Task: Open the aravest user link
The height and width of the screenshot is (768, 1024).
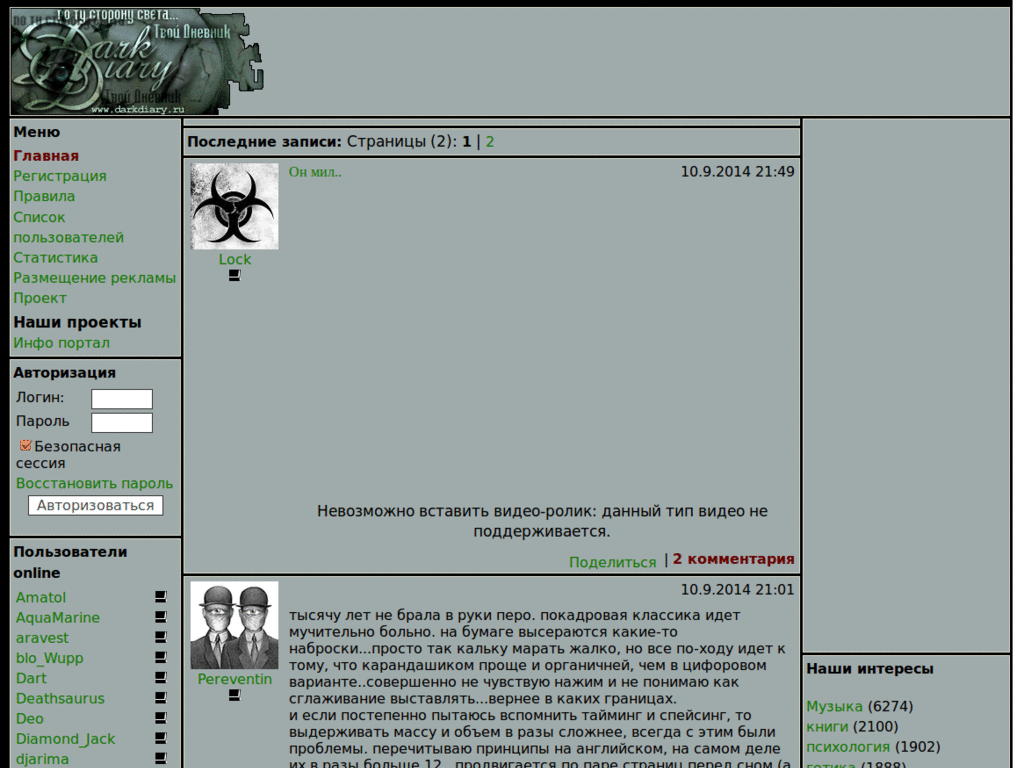Action: click(42, 638)
